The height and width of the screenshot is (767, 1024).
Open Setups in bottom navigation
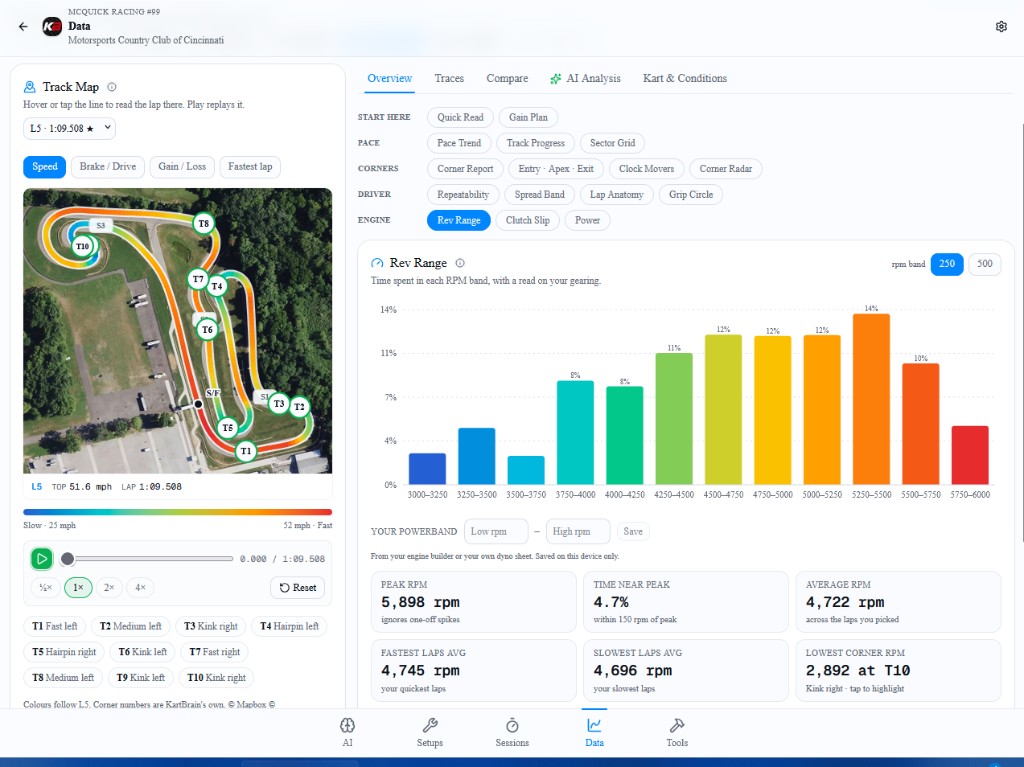(x=430, y=732)
